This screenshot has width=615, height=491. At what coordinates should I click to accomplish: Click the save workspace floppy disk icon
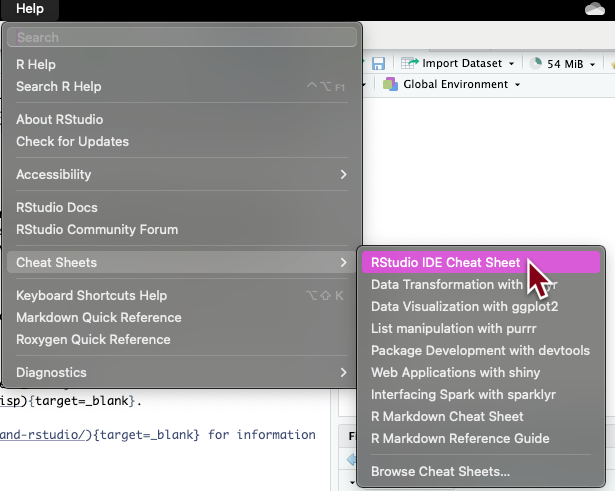379,63
